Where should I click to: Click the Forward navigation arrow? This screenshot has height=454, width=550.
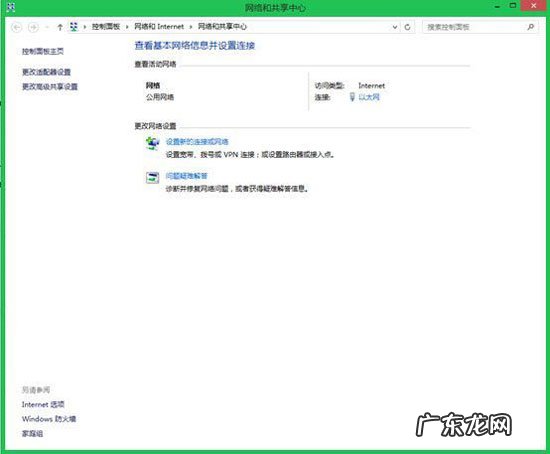pos(33,27)
